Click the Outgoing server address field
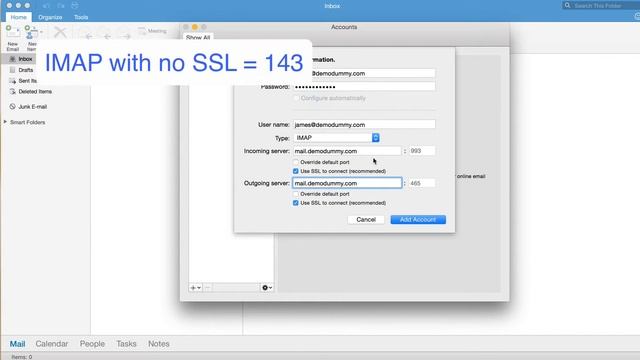640x360 pixels. point(347,183)
